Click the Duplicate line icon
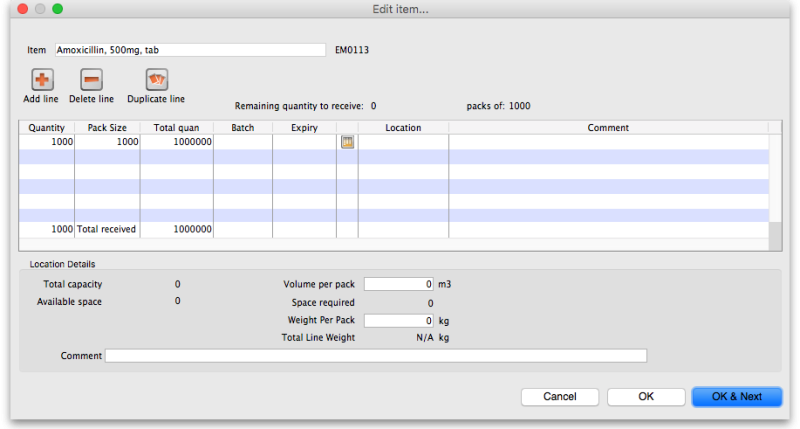The height and width of the screenshot is (429, 800). (156, 80)
